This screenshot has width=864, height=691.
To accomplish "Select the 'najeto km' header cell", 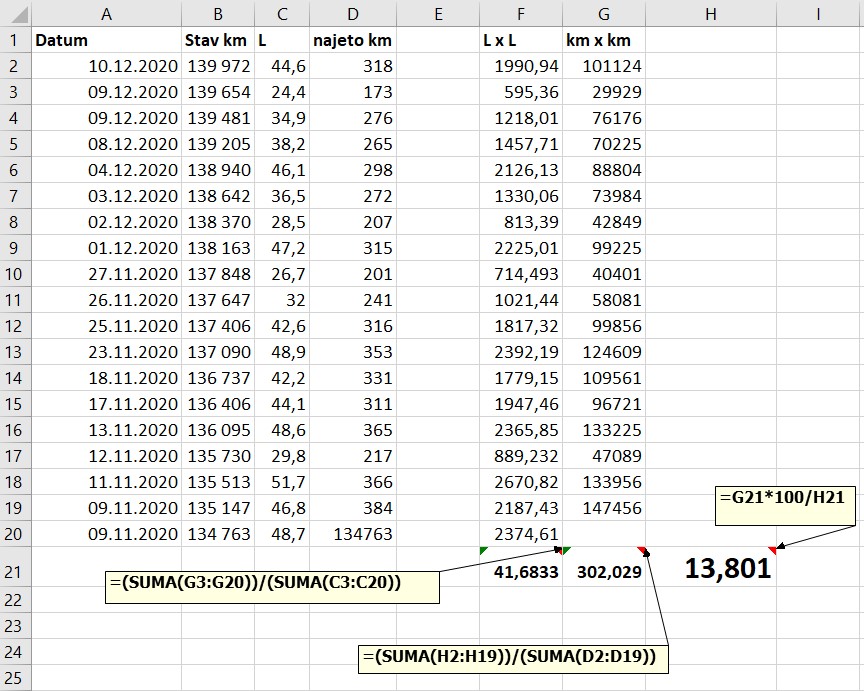I will 352,40.
